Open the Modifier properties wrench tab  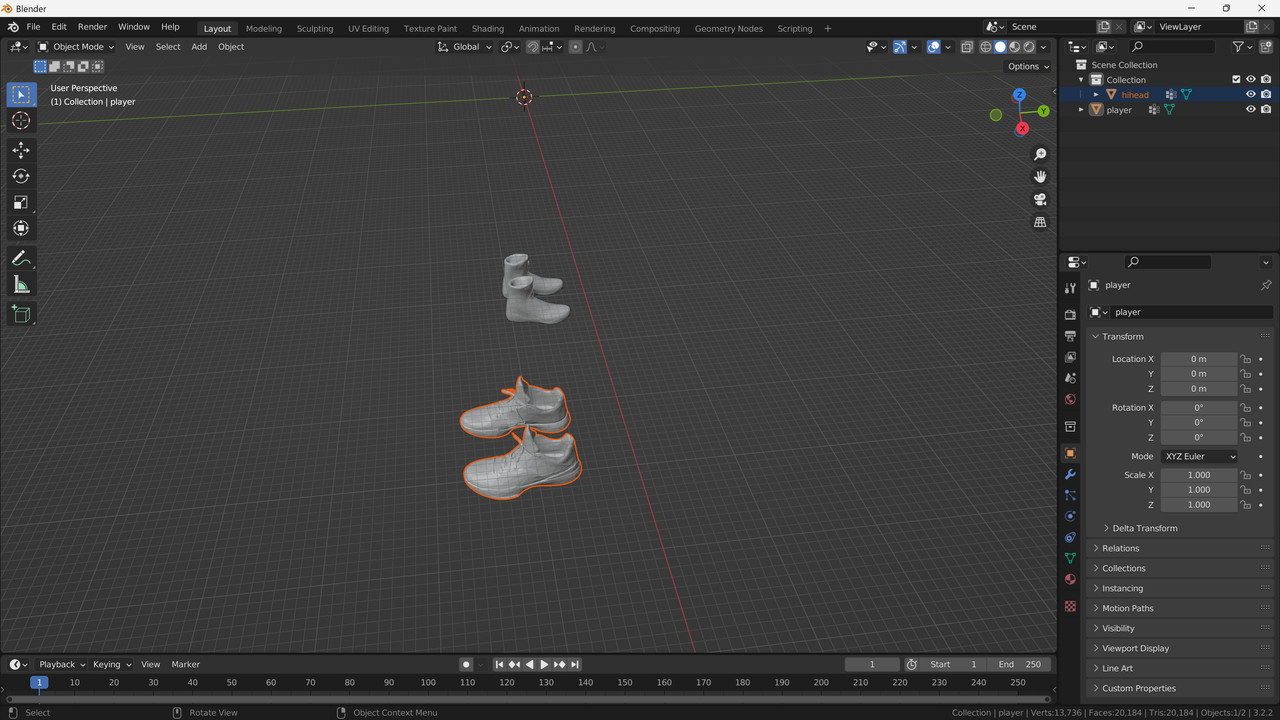pos(1070,474)
